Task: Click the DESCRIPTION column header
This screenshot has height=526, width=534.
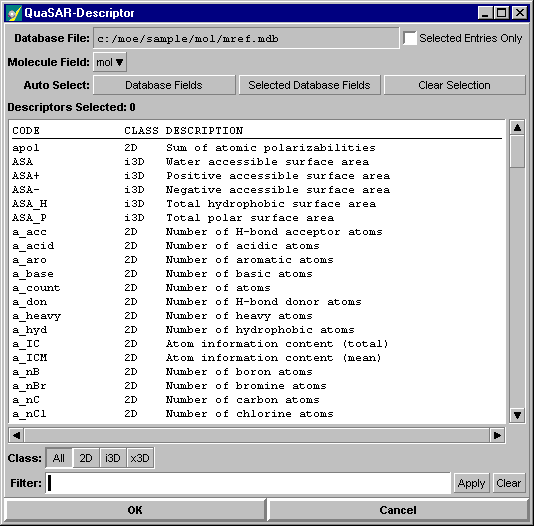Action: point(204,131)
